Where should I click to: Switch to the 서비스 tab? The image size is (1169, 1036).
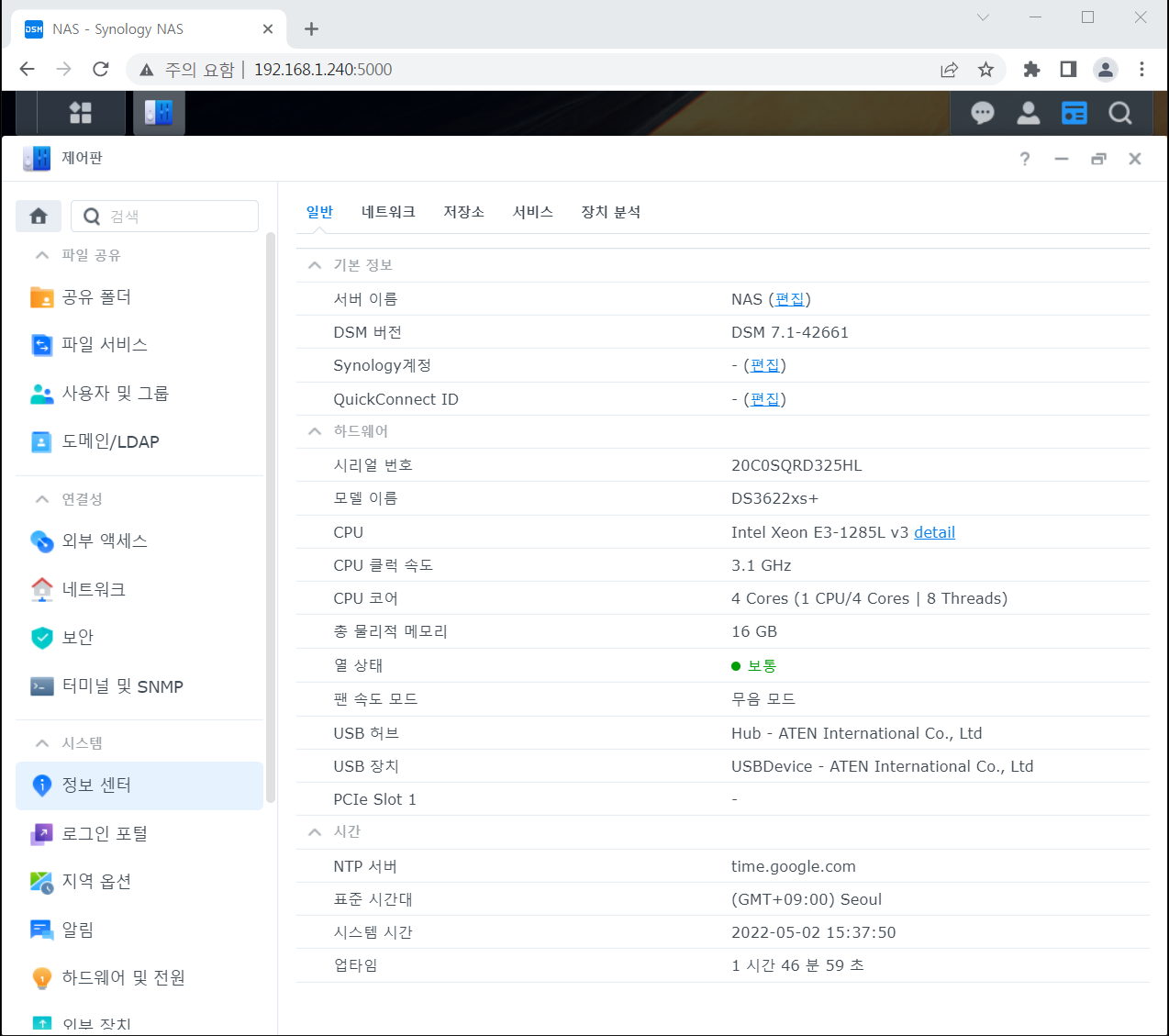pos(532,212)
